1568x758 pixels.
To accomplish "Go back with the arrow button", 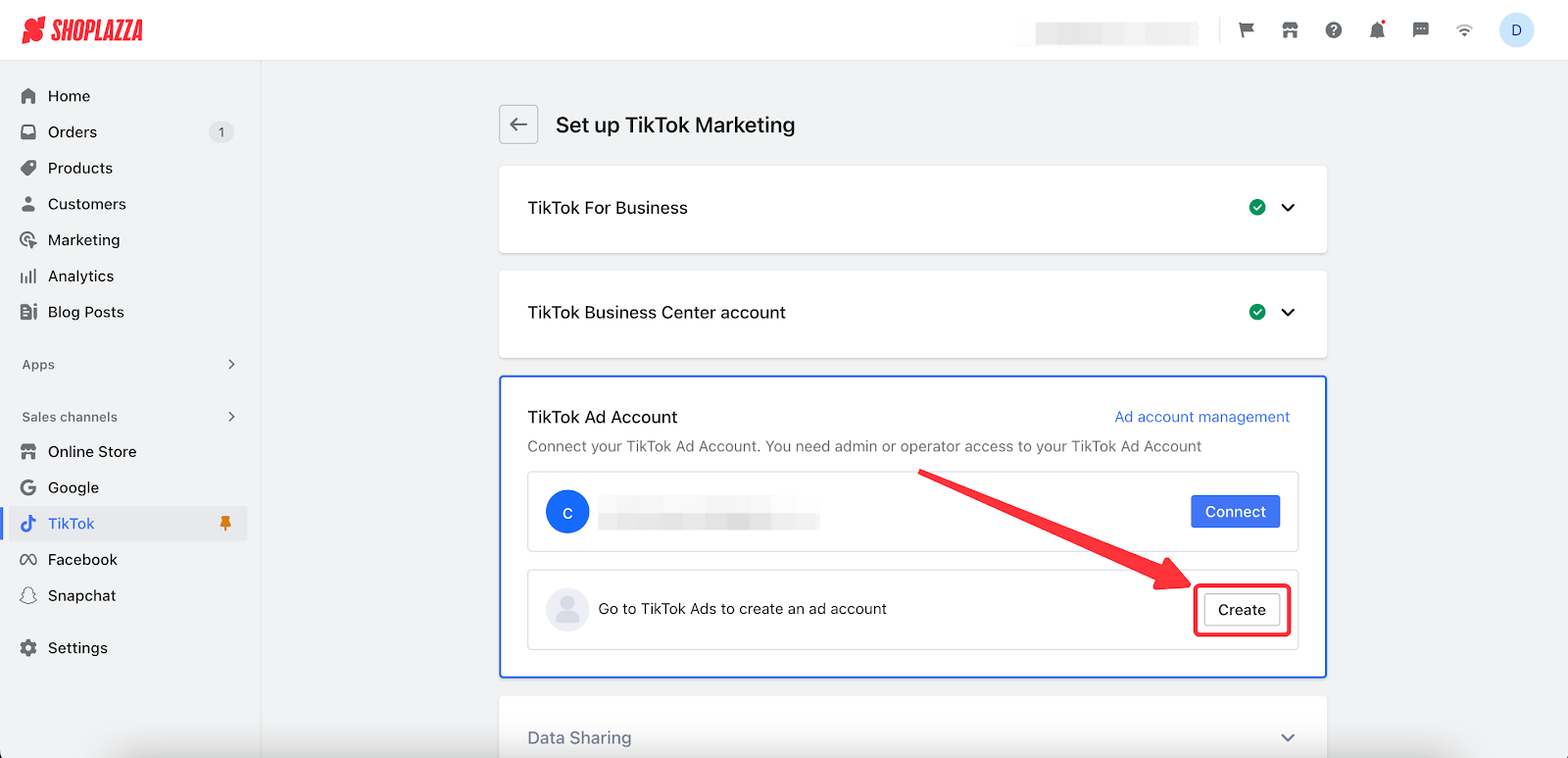I will (x=518, y=125).
